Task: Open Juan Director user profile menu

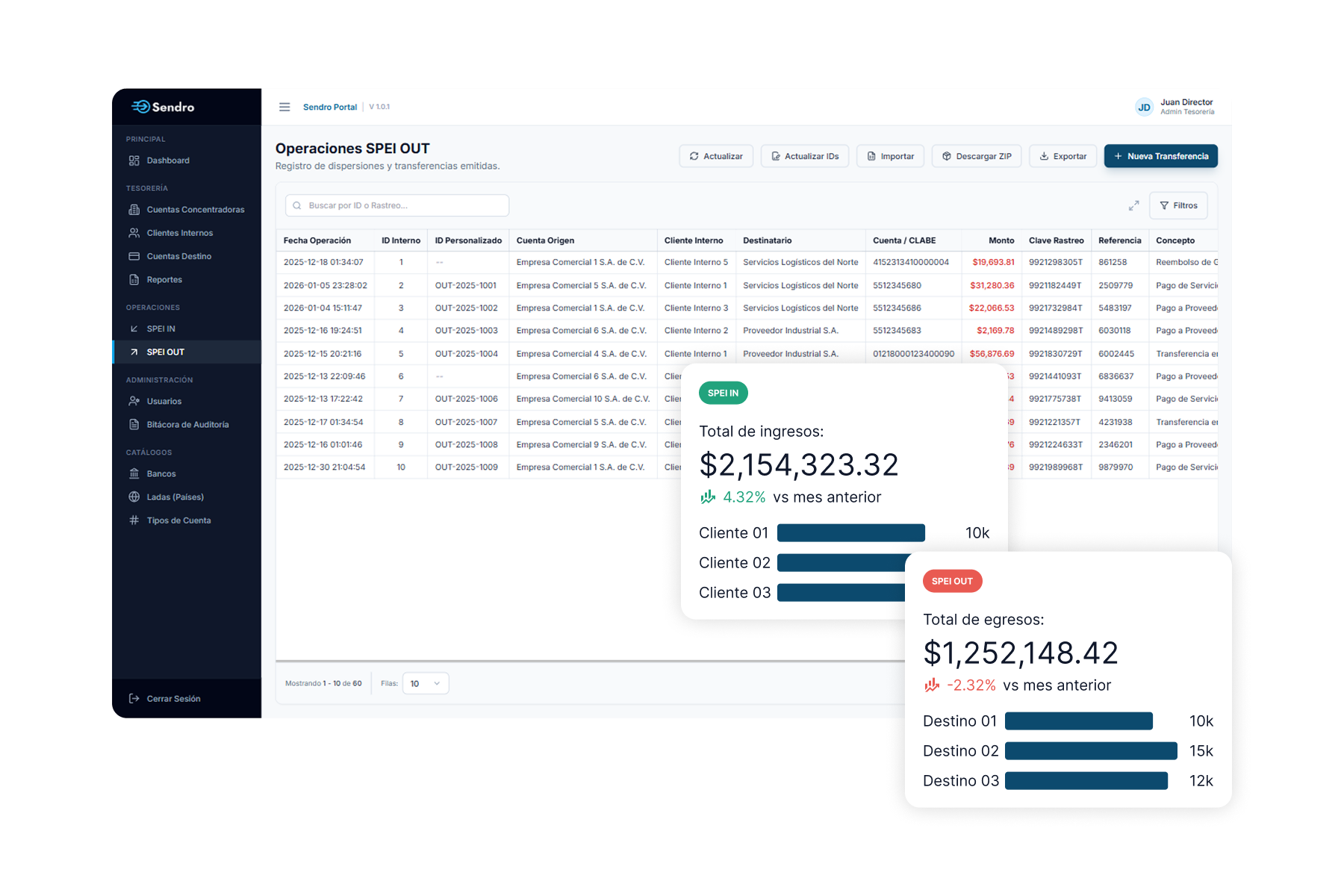Action: [x=1175, y=107]
